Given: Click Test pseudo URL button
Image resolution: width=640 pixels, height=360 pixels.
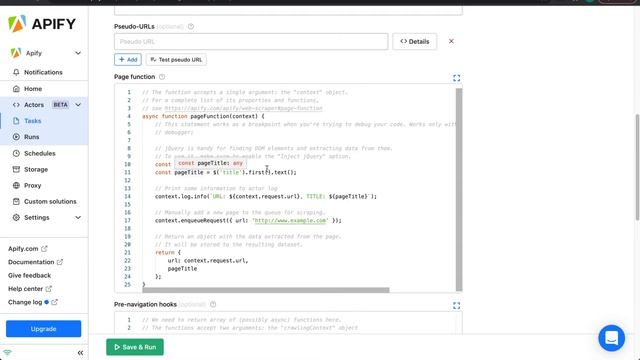Looking at the screenshot, I should 176,60.
